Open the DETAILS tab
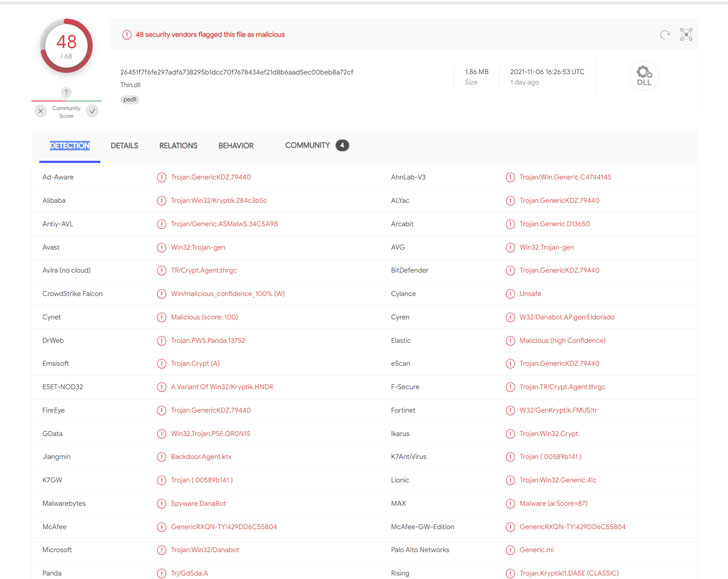Screen dimensions: 728x579 124,146
